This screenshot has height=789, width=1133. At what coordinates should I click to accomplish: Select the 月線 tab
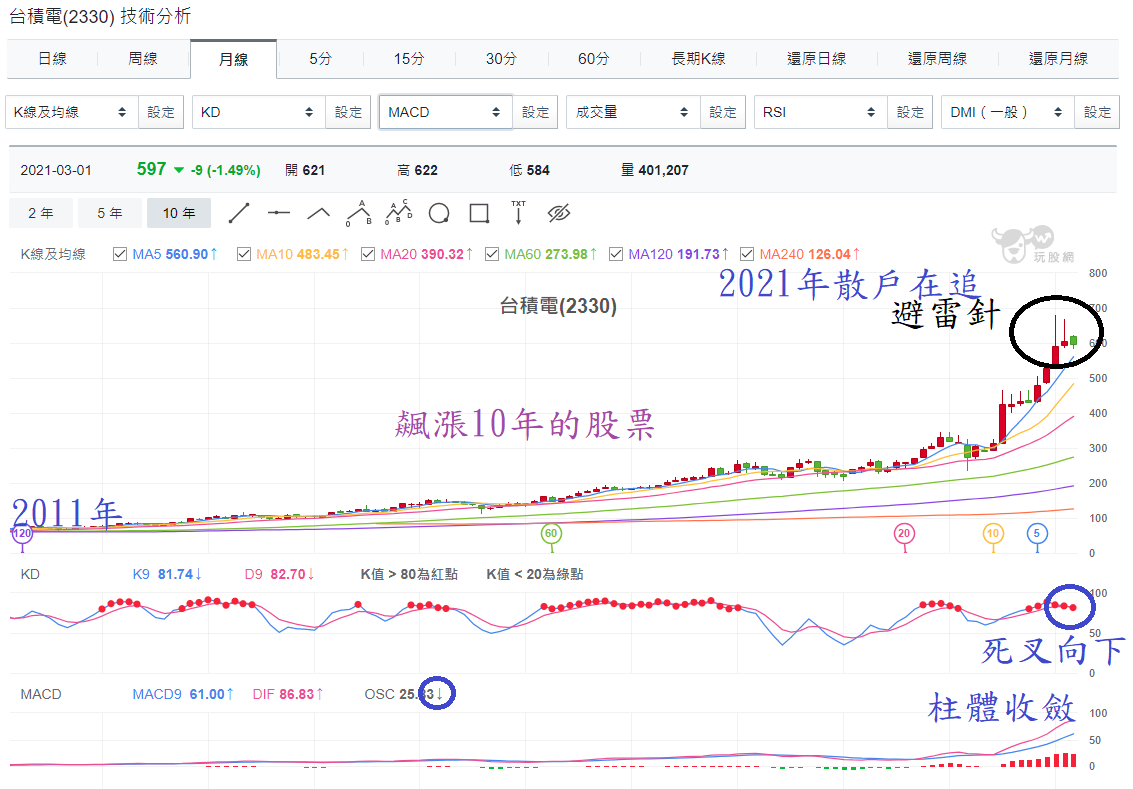click(x=233, y=59)
